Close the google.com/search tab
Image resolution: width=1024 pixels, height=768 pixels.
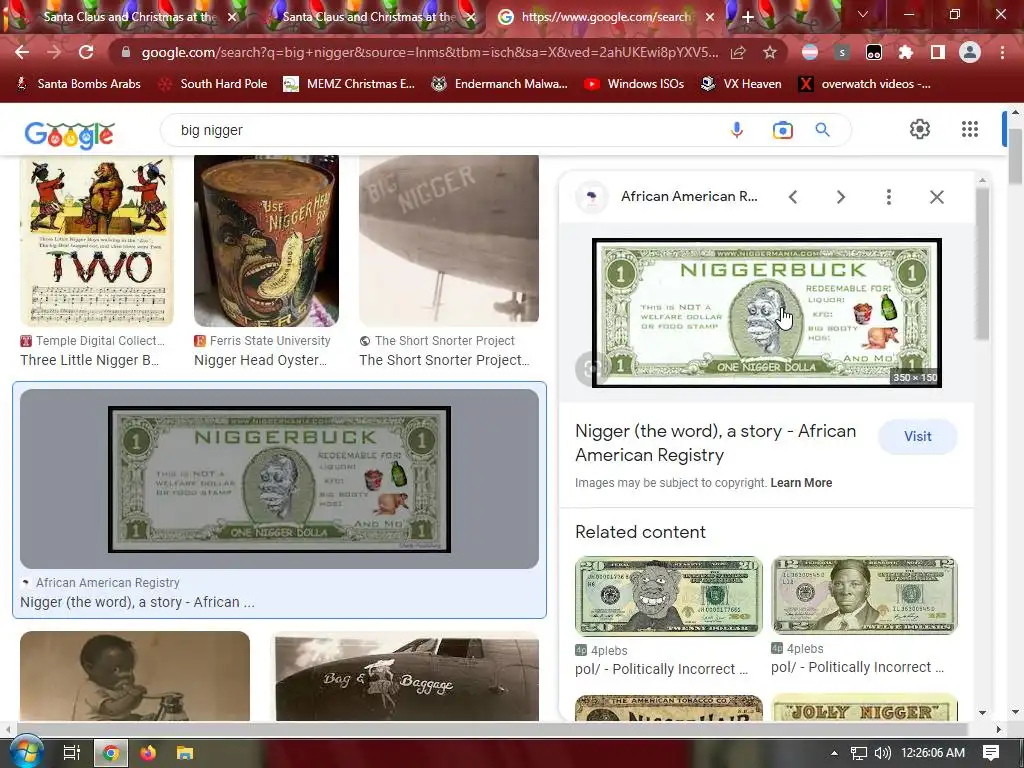pyautogui.click(x=710, y=17)
